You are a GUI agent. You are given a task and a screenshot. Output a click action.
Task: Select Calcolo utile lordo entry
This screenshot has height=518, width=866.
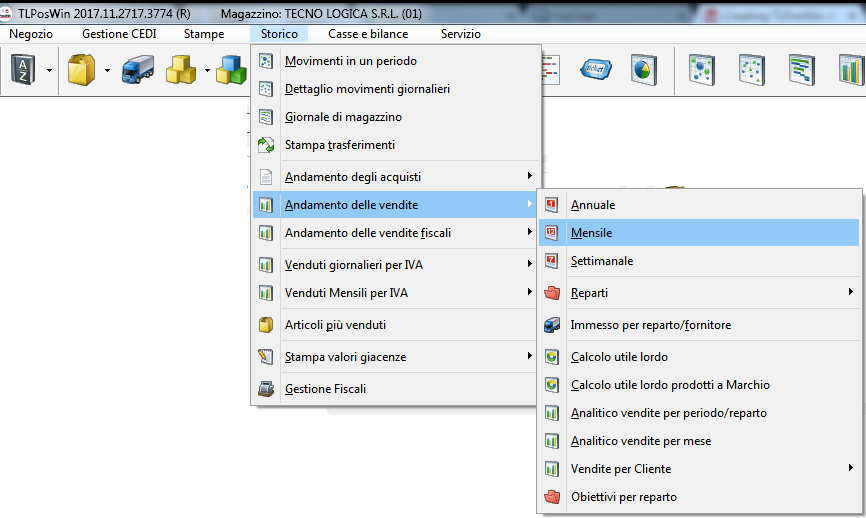tap(618, 357)
